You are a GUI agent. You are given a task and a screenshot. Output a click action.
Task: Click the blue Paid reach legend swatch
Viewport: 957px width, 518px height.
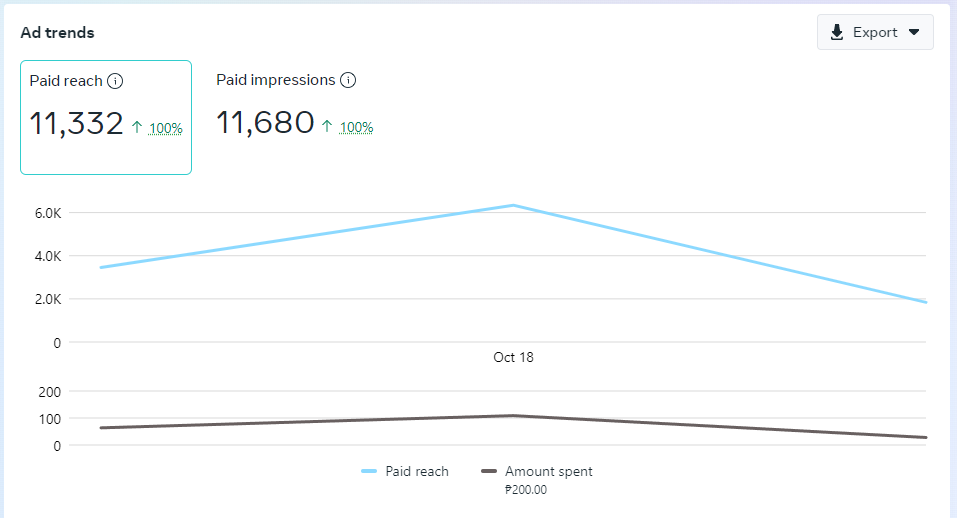tap(369, 471)
